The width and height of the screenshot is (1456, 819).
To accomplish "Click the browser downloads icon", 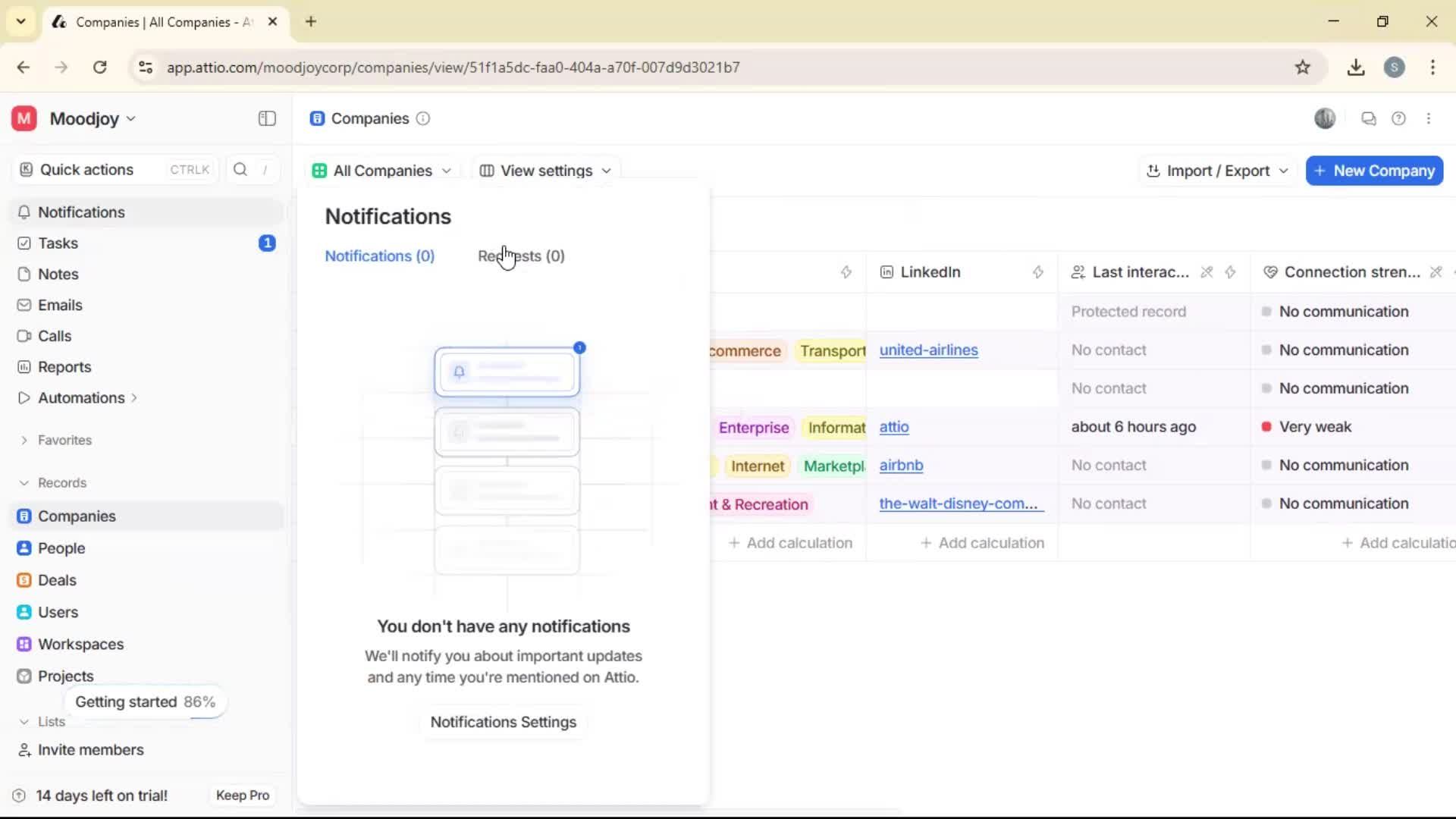I will pos(1356,67).
